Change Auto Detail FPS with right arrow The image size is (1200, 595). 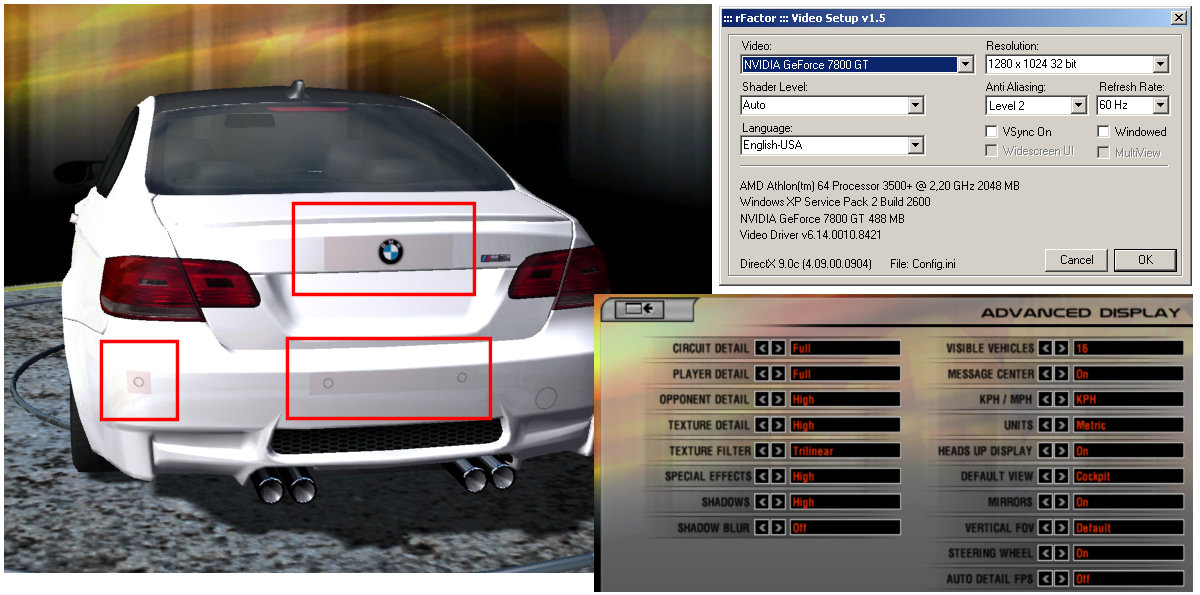point(1061,578)
